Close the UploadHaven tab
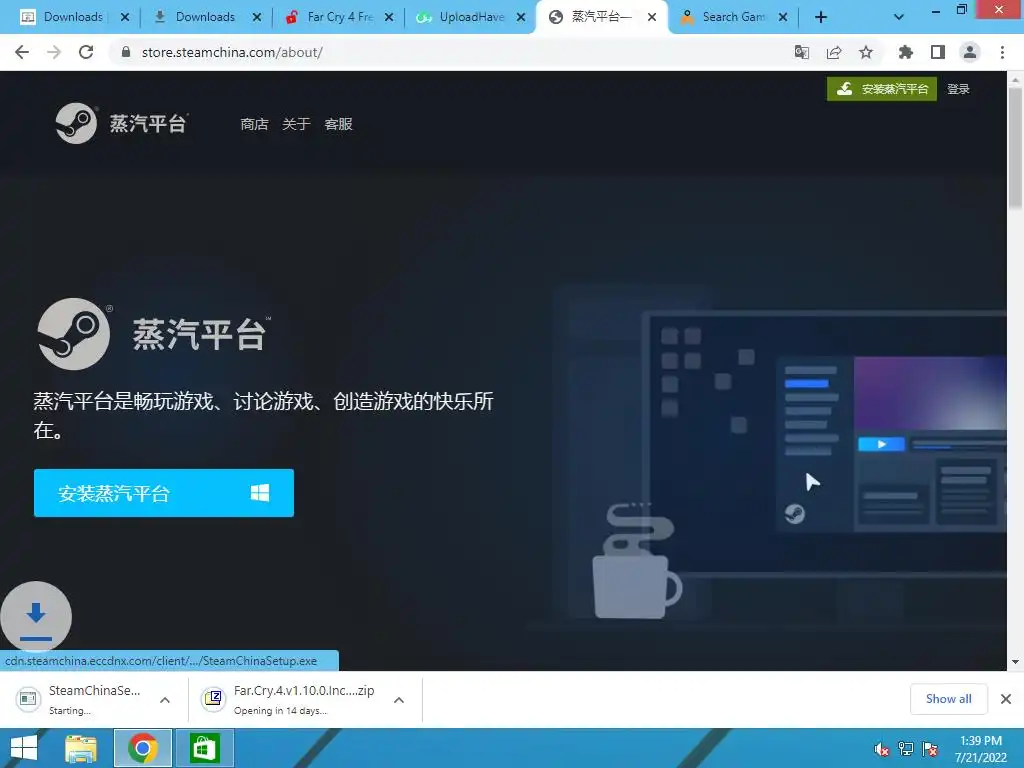The width and height of the screenshot is (1024, 768). point(520,18)
